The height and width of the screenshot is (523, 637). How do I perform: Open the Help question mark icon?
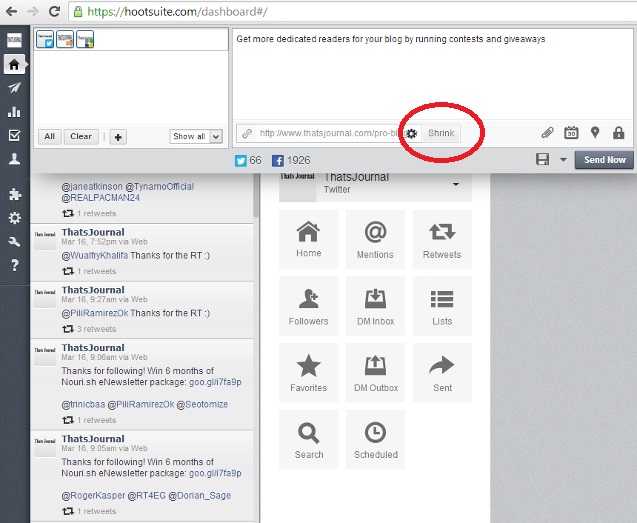tap(14, 265)
